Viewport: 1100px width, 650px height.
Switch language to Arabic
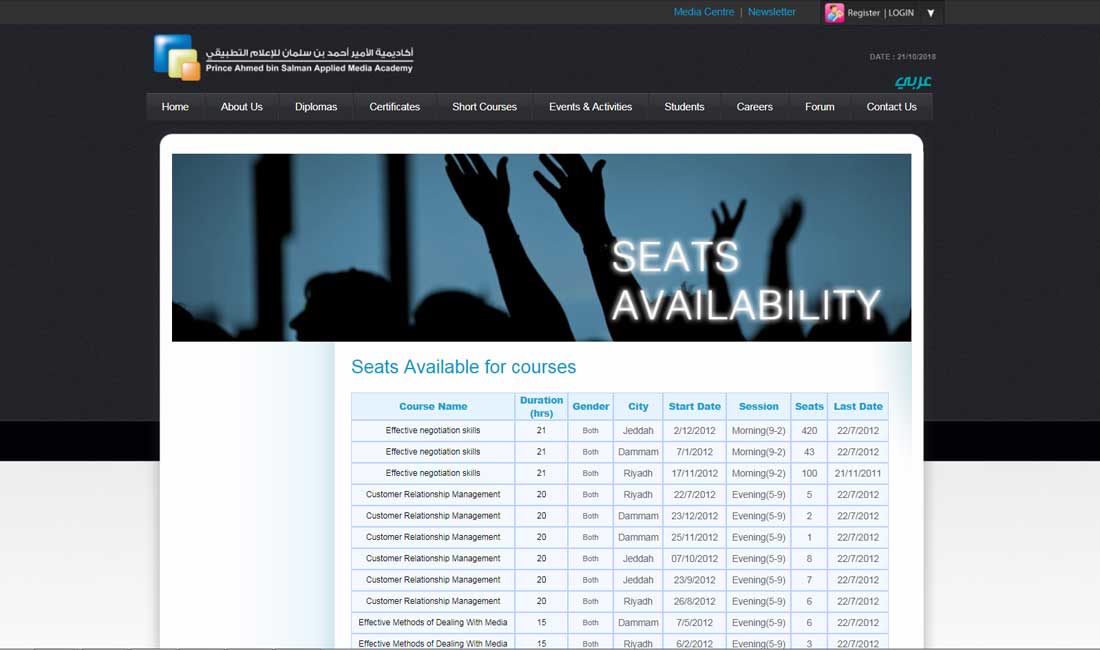coord(912,81)
